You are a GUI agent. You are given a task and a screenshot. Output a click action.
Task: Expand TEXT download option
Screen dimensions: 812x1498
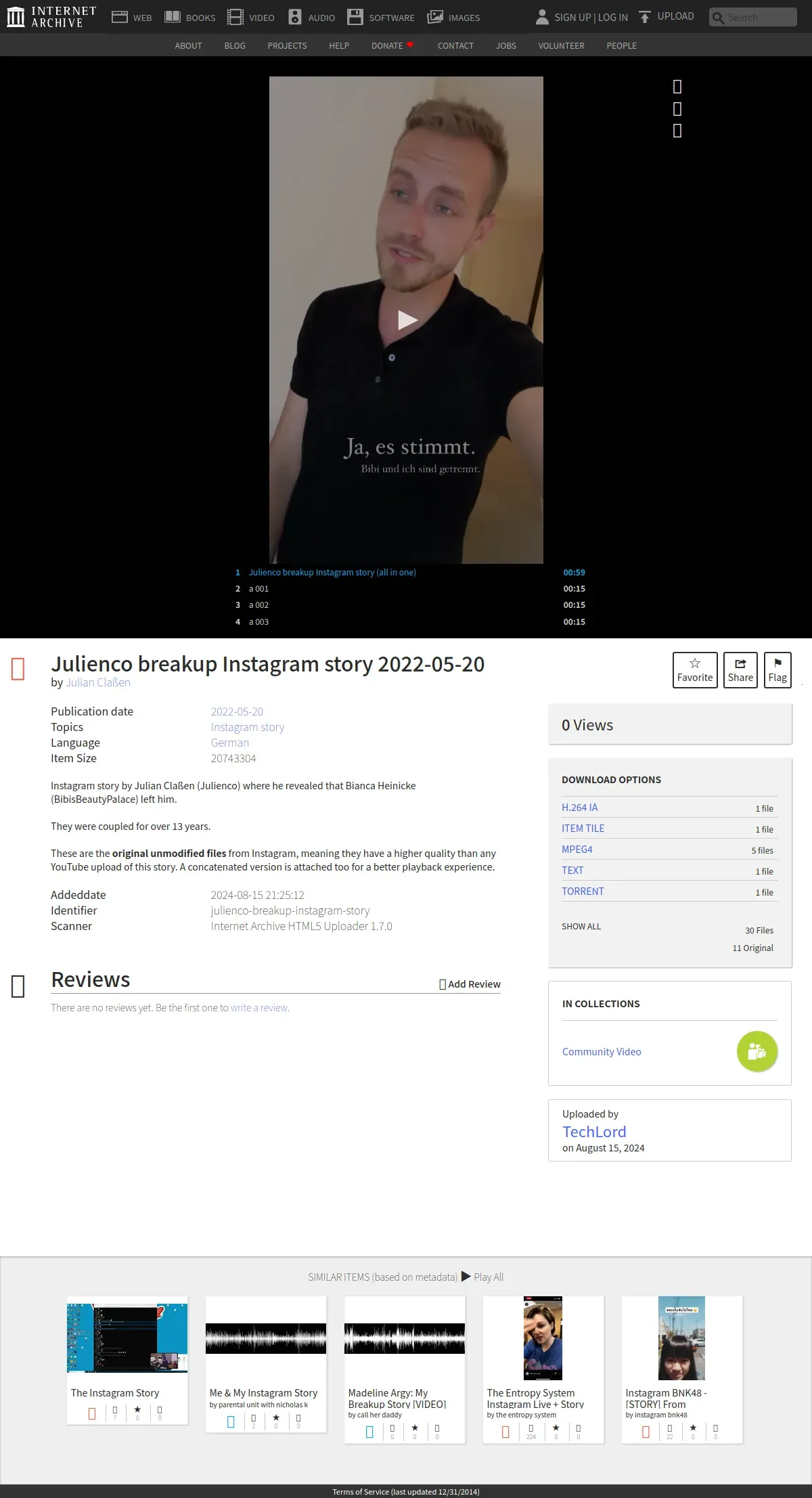(572, 871)
